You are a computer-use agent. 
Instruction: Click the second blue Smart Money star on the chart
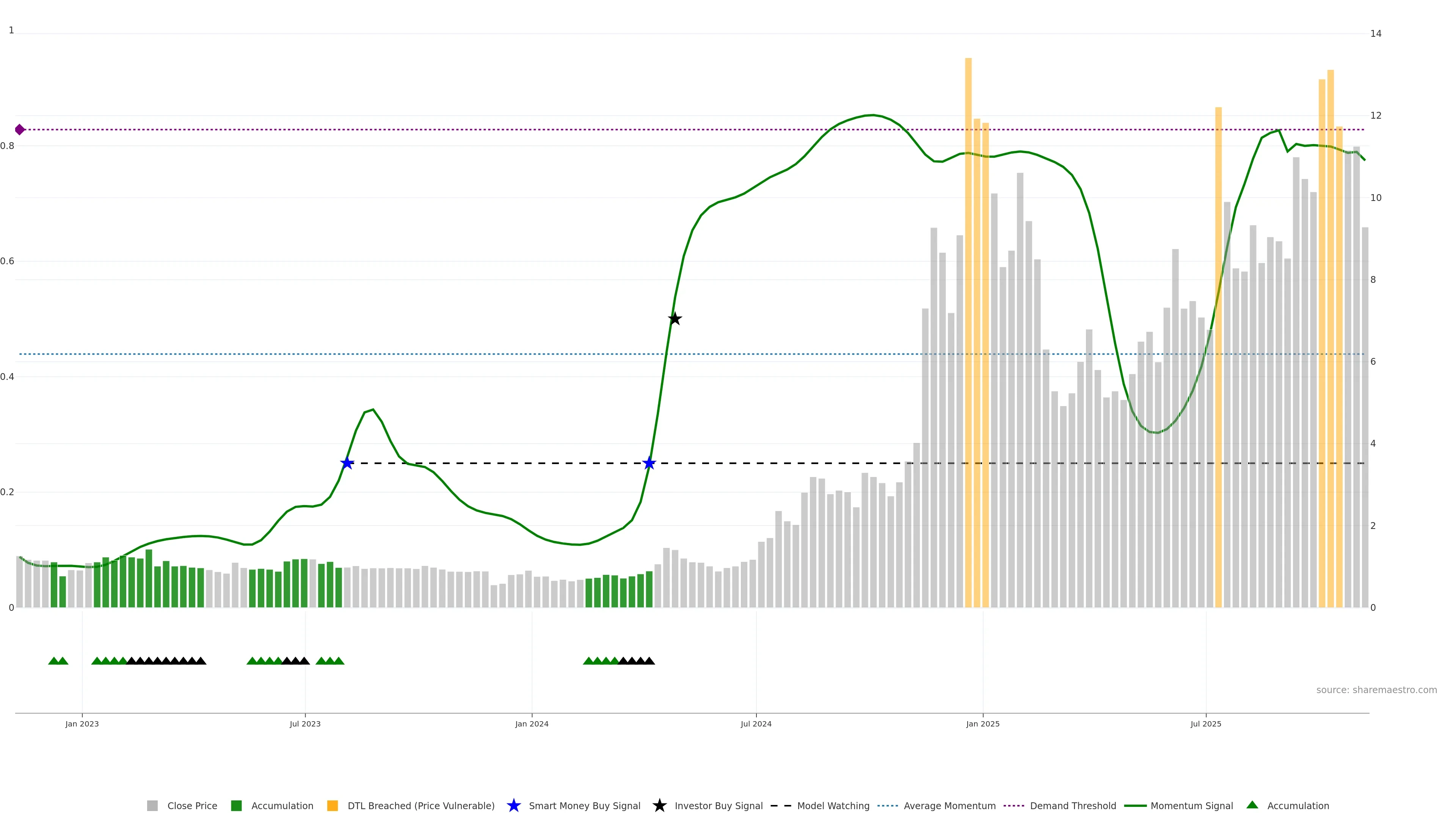pos(649,463)
